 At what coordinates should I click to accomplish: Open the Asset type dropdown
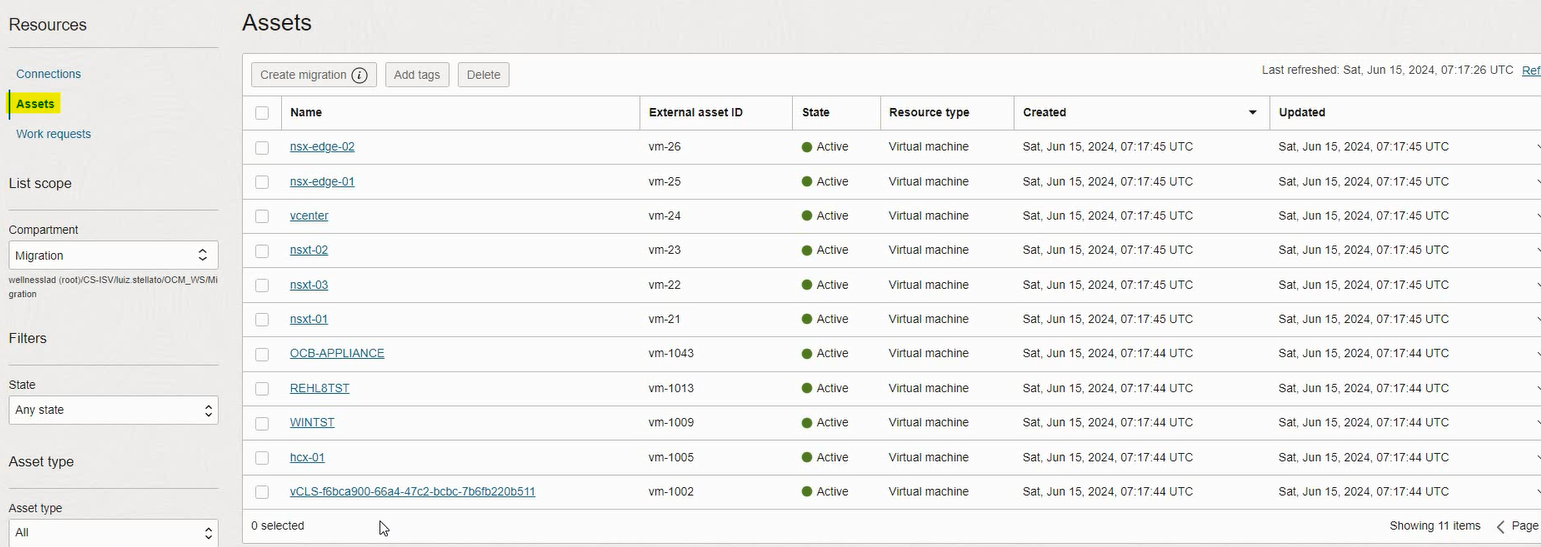[x=113, y=532]
